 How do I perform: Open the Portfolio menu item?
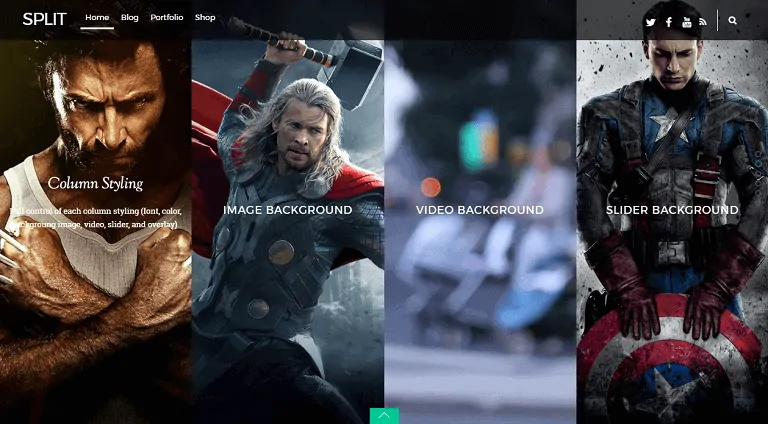point(167,17)
